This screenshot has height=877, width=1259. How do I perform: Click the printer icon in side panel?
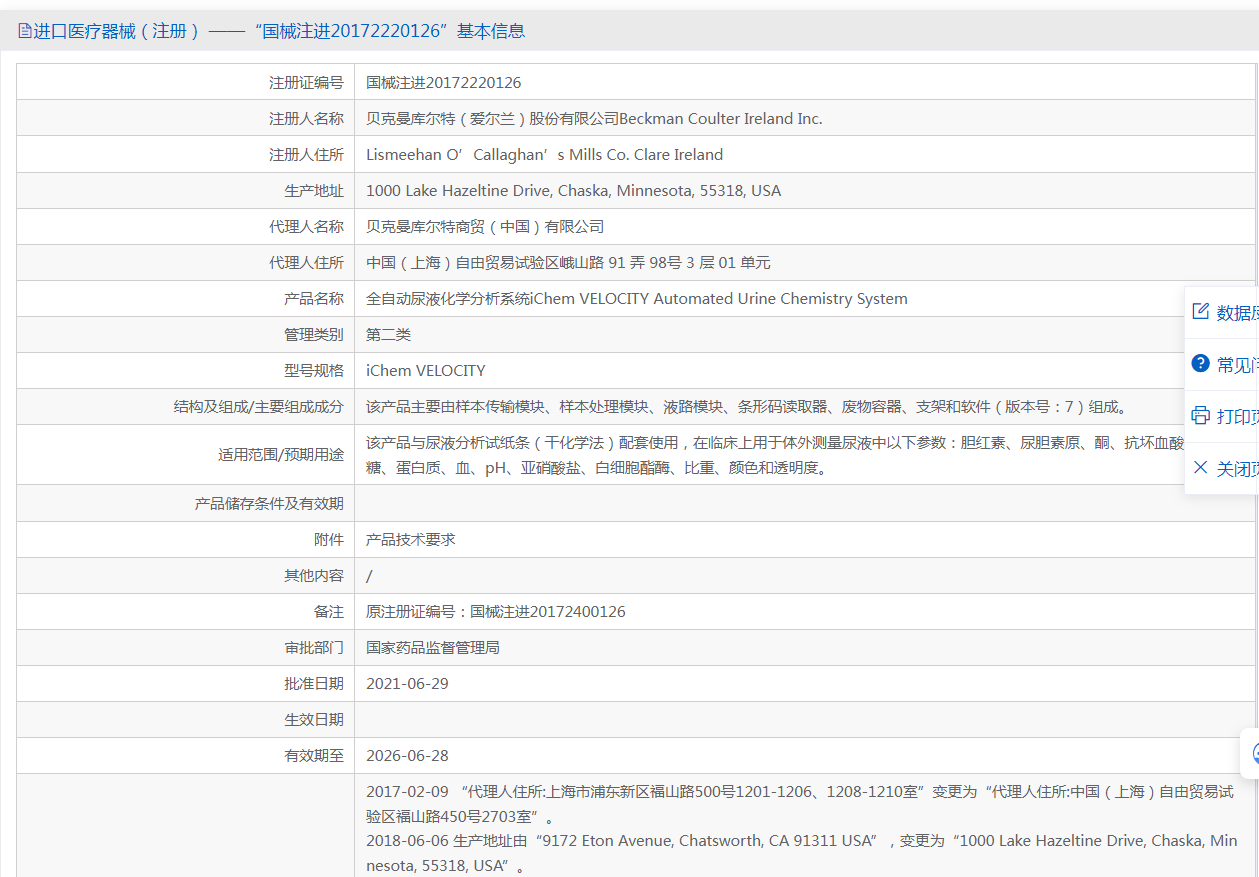pos(1201,415)
